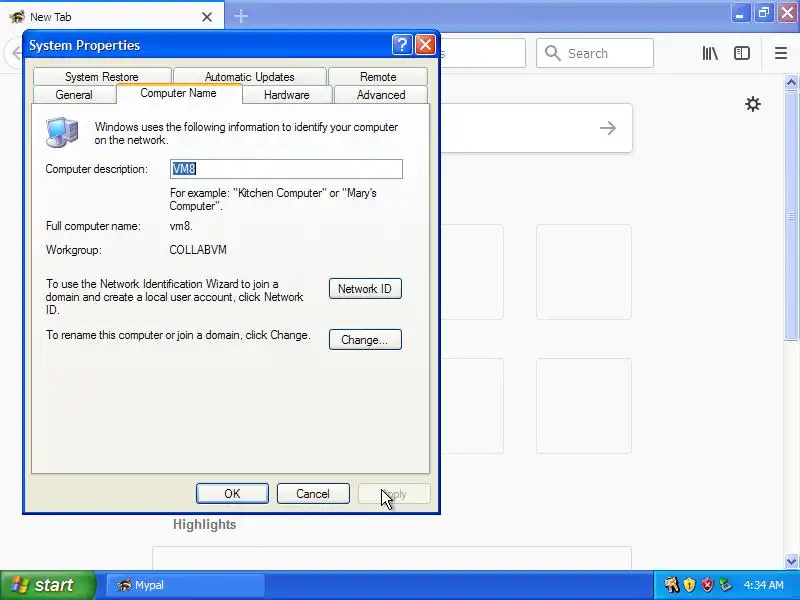Open the browser hamburger menu
The width and height of the screenshot is (800, 600).
click(x=781, y=53)
